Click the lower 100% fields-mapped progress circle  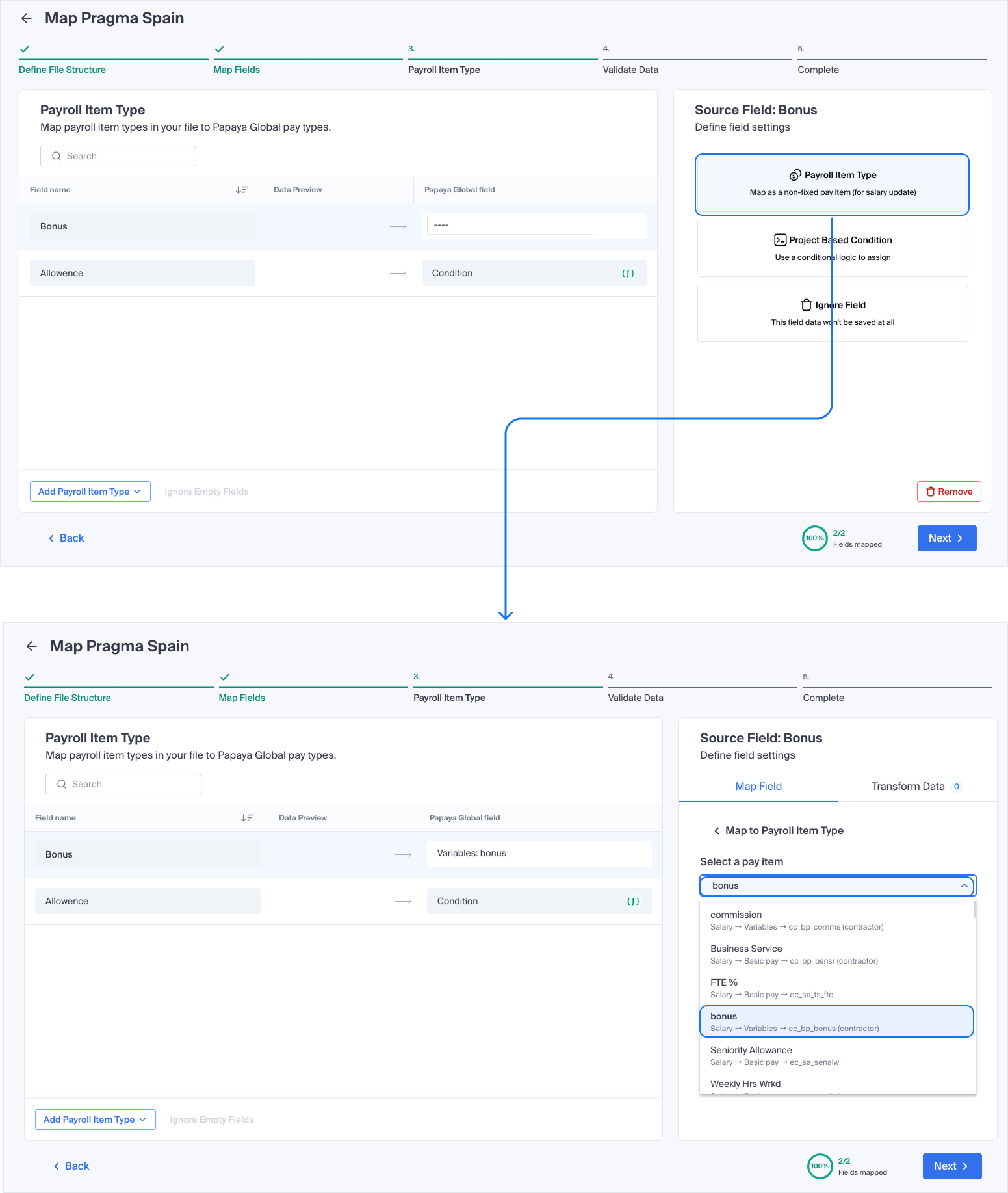pyautogui.click(x=820, y=1166)
